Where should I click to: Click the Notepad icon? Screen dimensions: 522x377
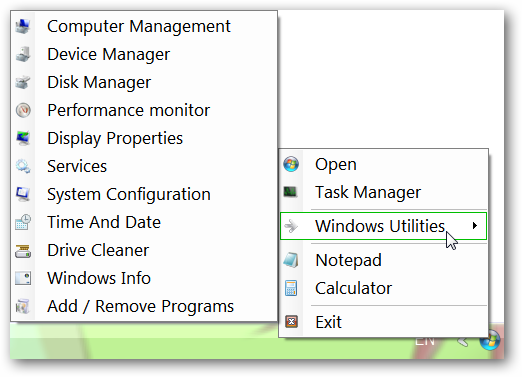291,260
